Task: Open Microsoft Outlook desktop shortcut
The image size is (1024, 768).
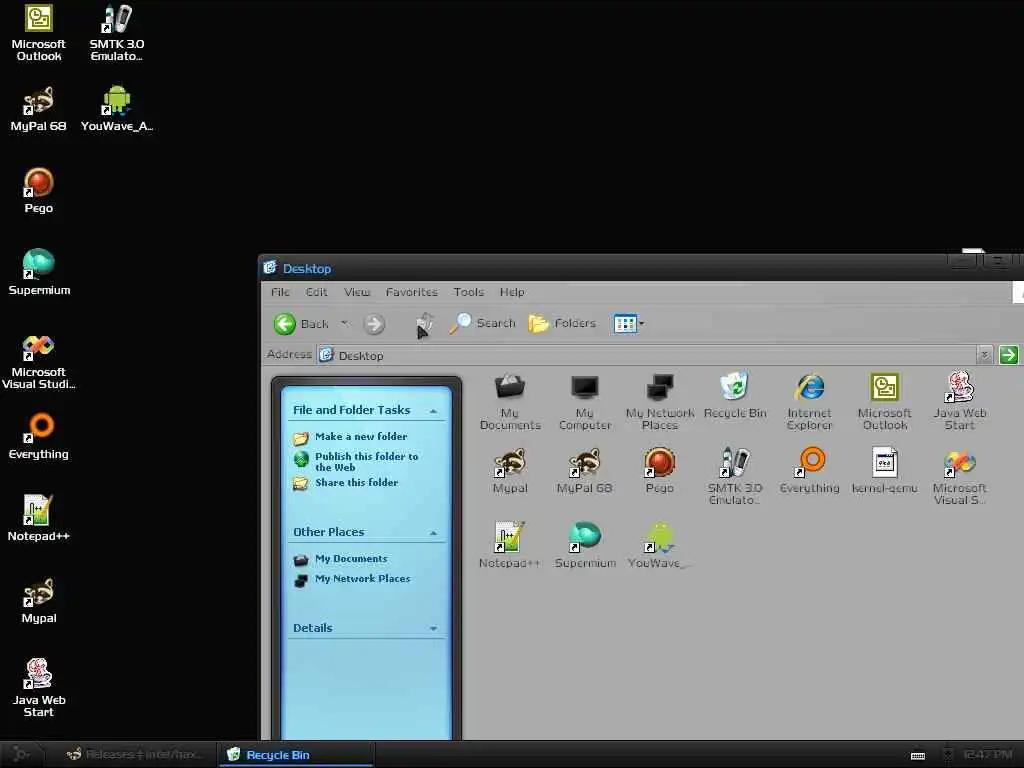Action: point(39,33)
